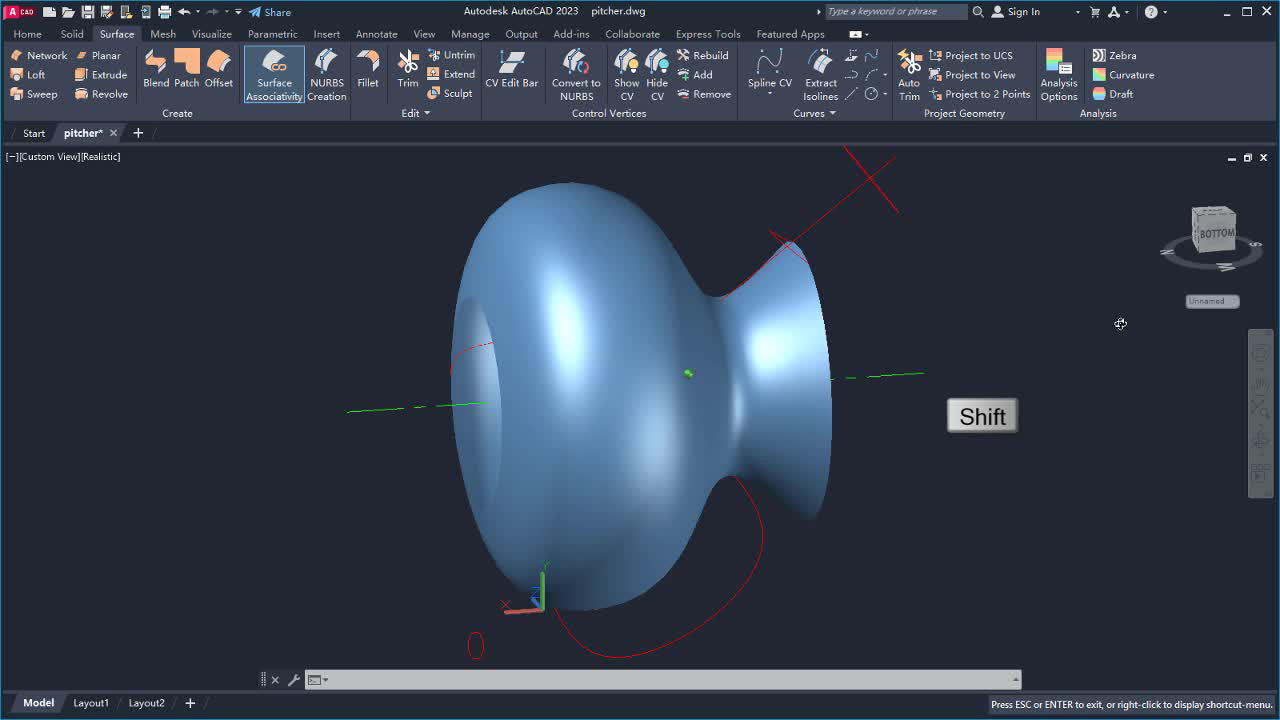Switch to the Mesh ribbon tab
Image resolution: width=1280 pixels, height=720 pixels.
click(163, 33)
